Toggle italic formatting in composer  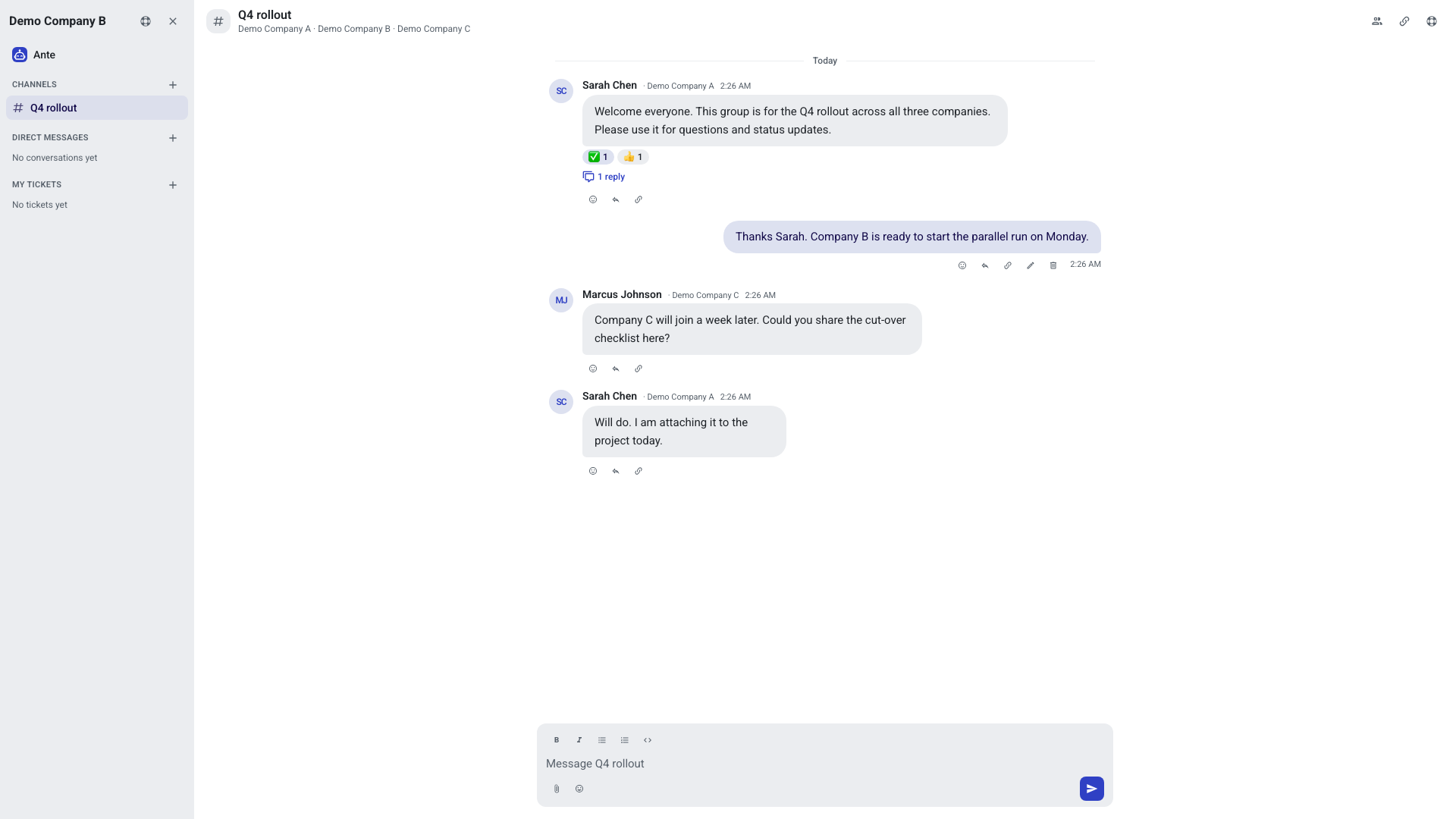pyautogui.click(x=579, y=740)
